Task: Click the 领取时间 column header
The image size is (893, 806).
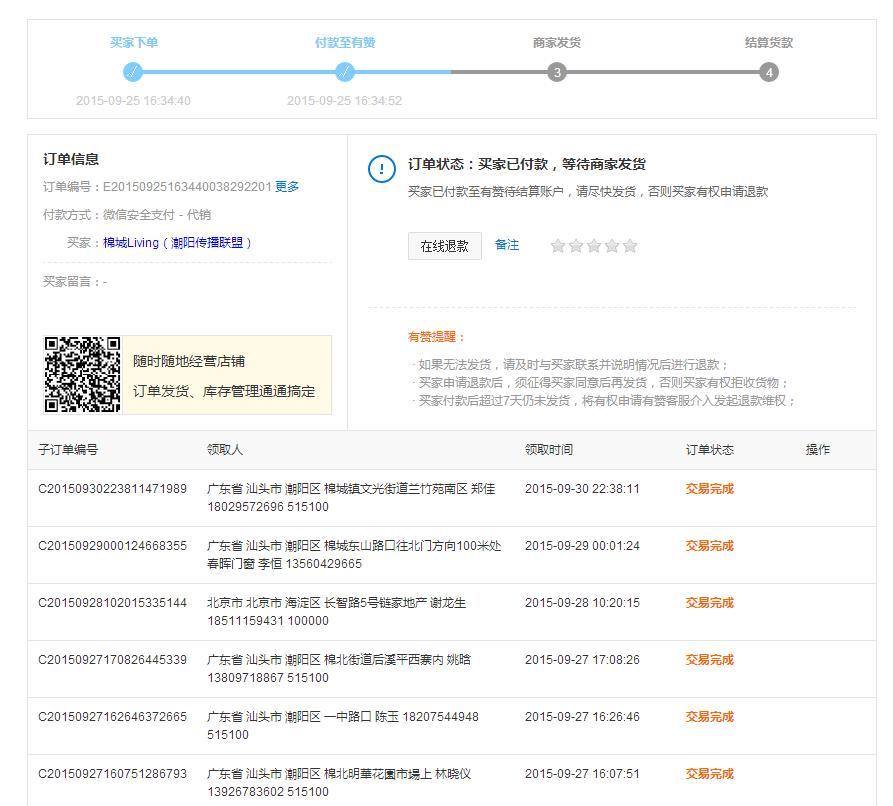Action: click(x=549, y=449)
